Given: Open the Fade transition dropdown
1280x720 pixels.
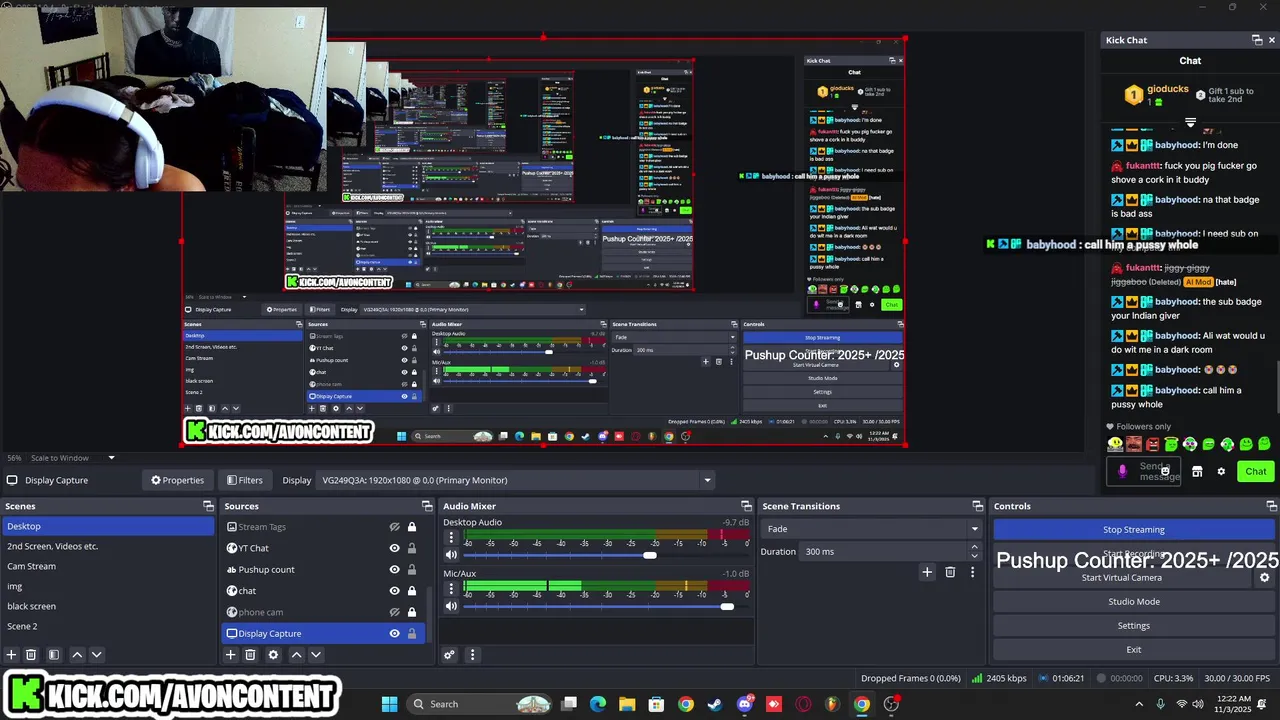Looking at the screenshot, I should pos(872,529).
